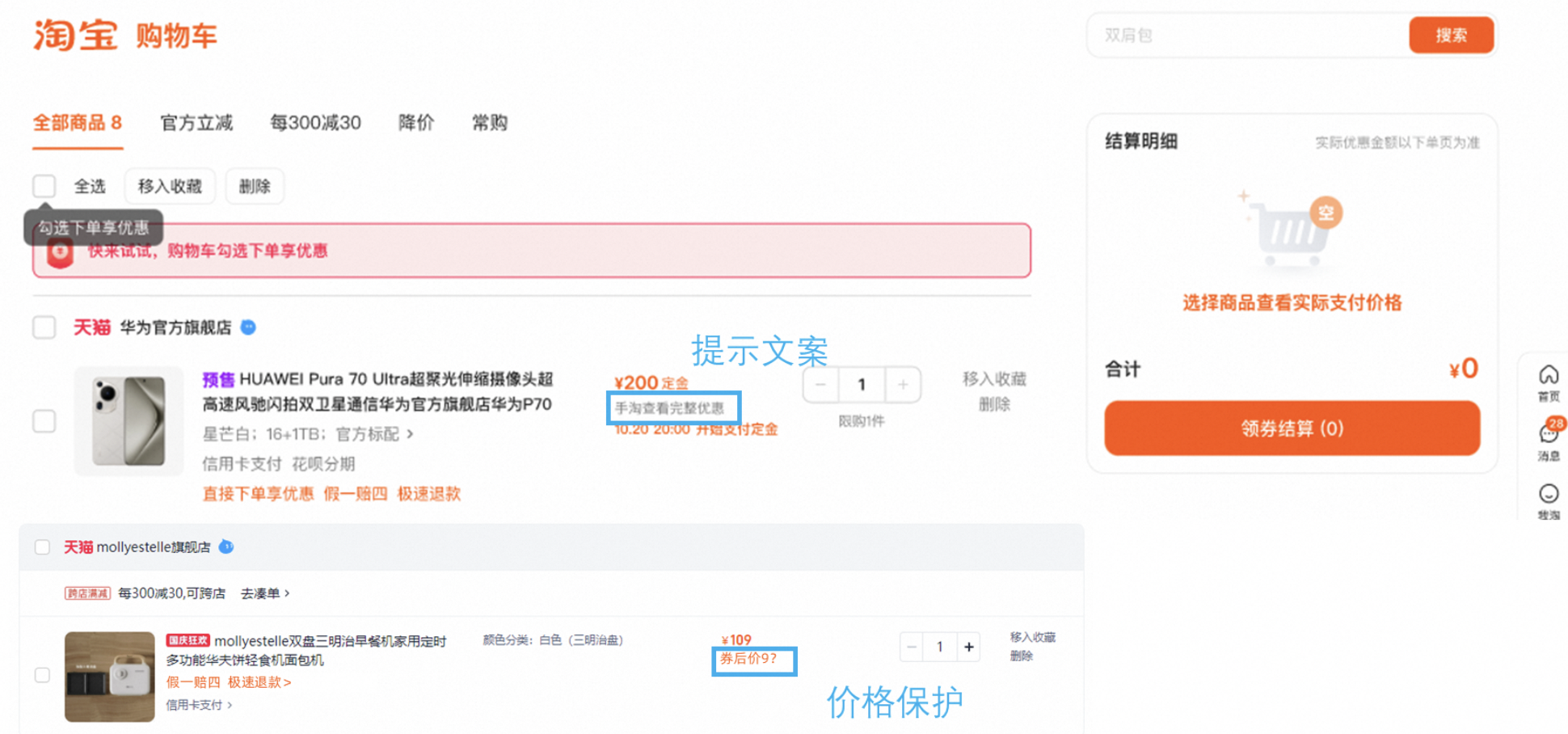Decrease sandwich maker quantity with minus
Viewport: 1568px width, 734px height.
point(912,647)
